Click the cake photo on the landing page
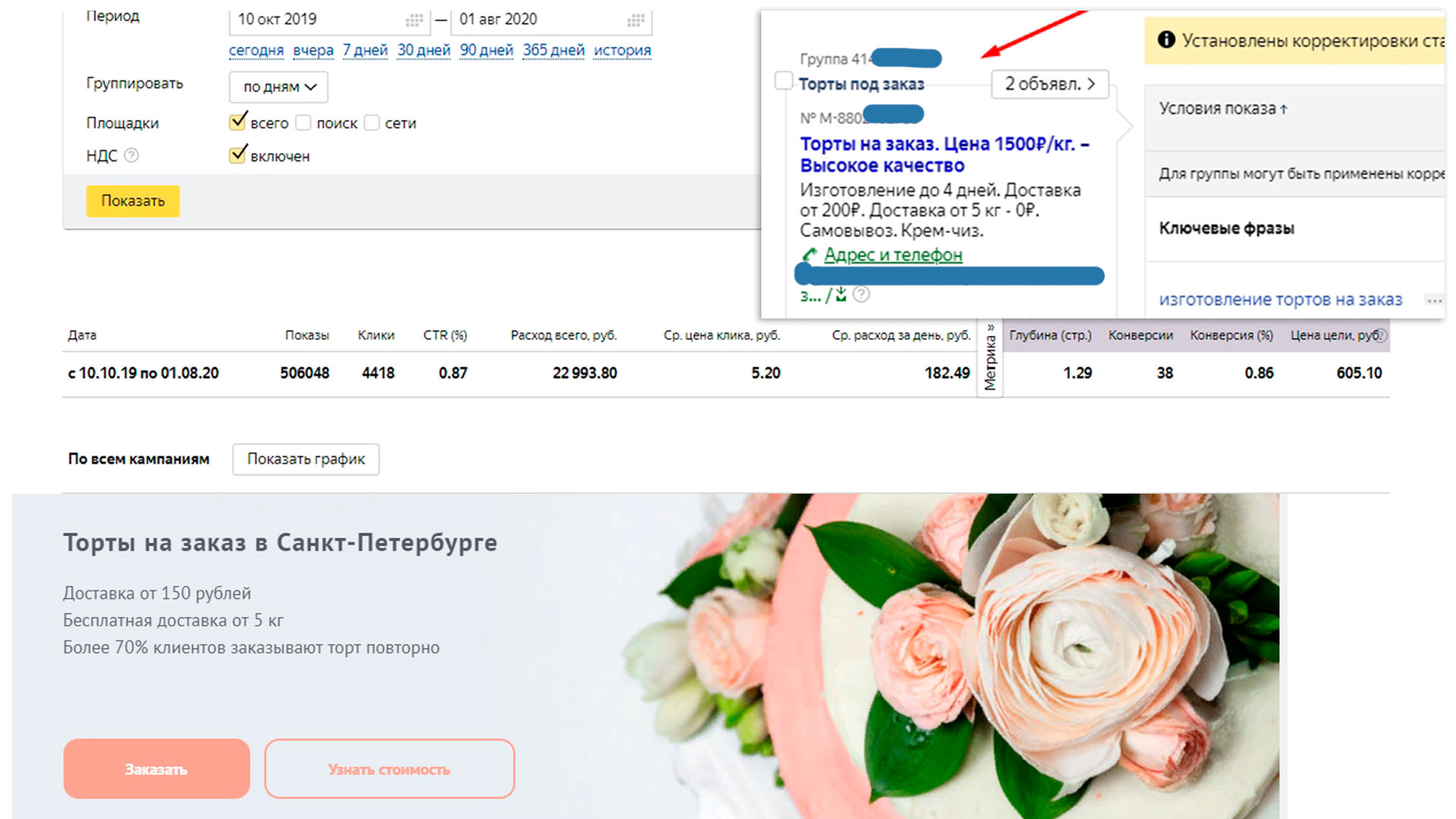The height and width of the screenshot is (819, 1456). click(x=952, y=656)
